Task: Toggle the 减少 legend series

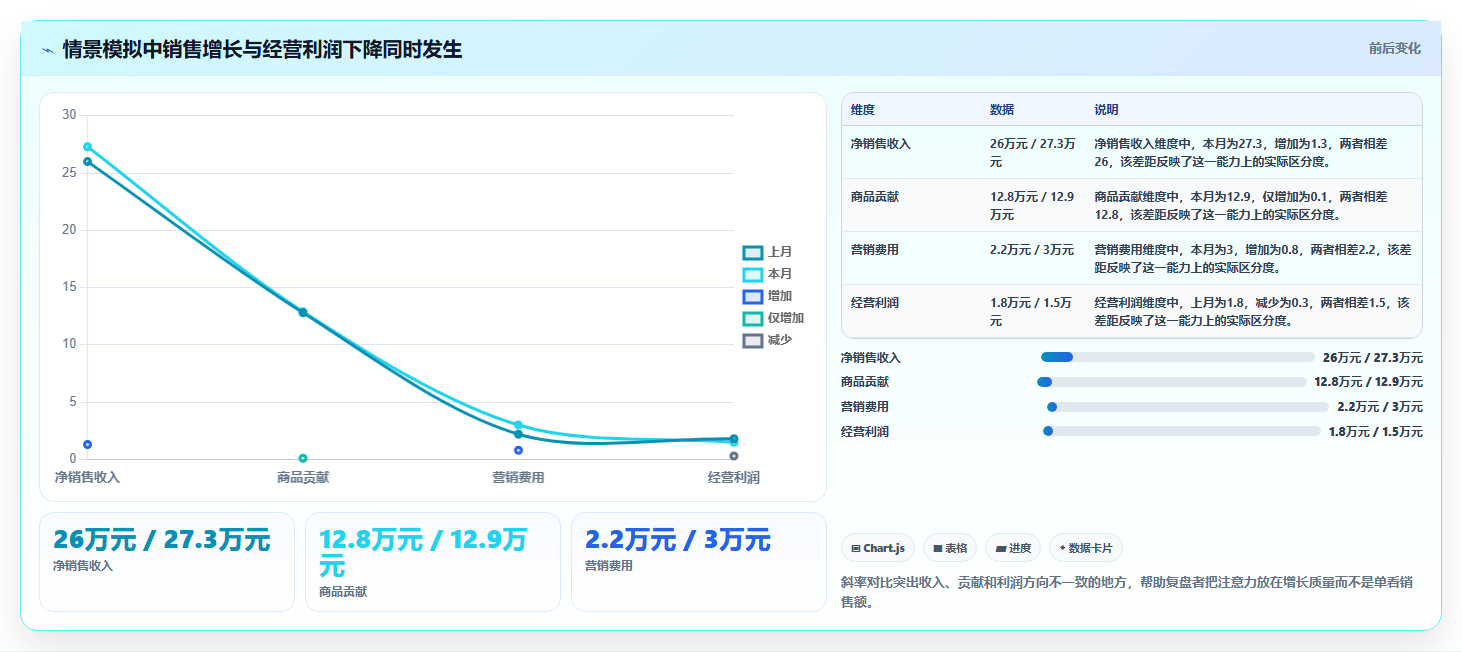Action: pyautogui.click(x=768, y=340)
